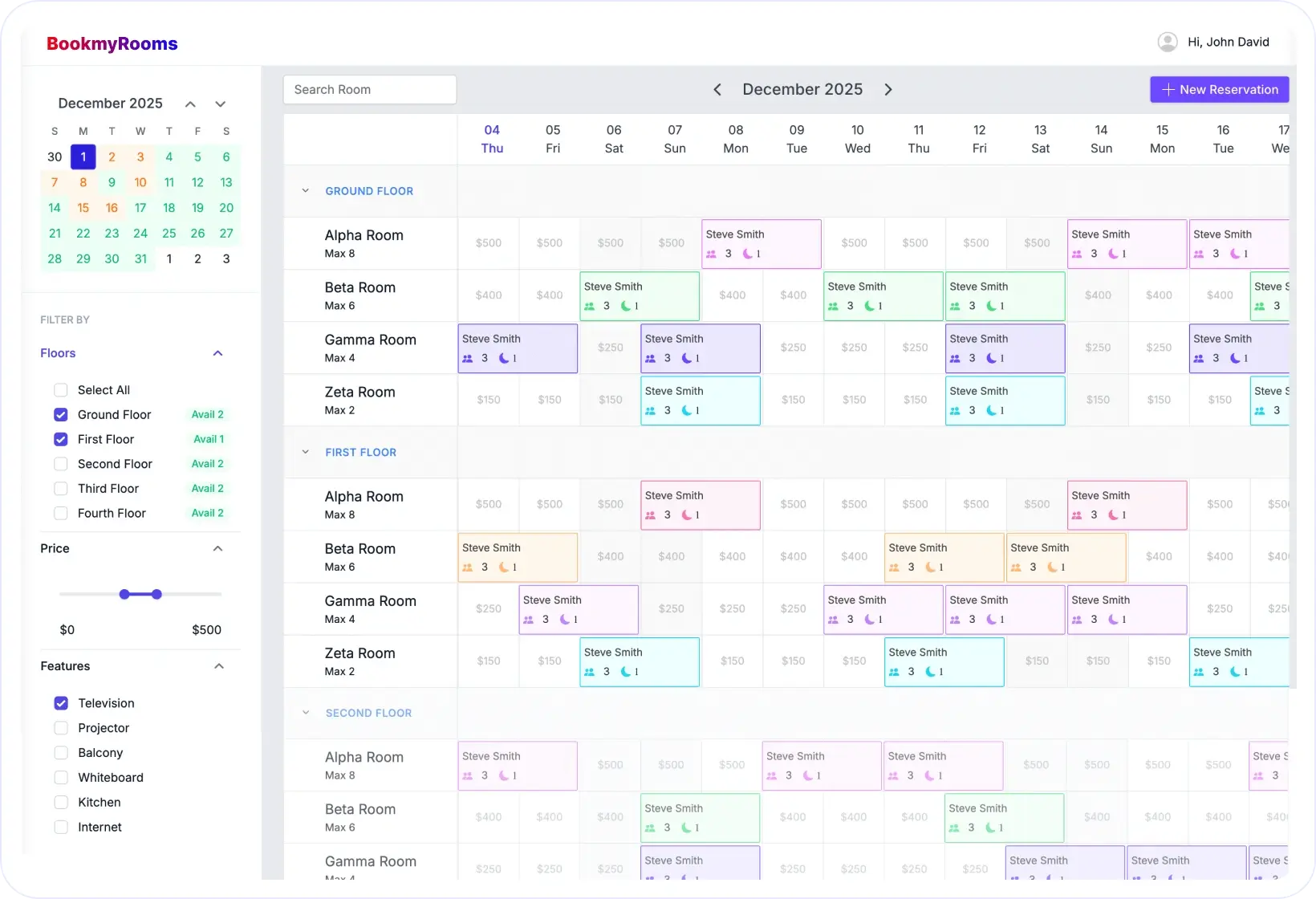Click mini calendar up arrow for previous month
The width and height of the screenshot is (1316, 899).
[190, 104]
